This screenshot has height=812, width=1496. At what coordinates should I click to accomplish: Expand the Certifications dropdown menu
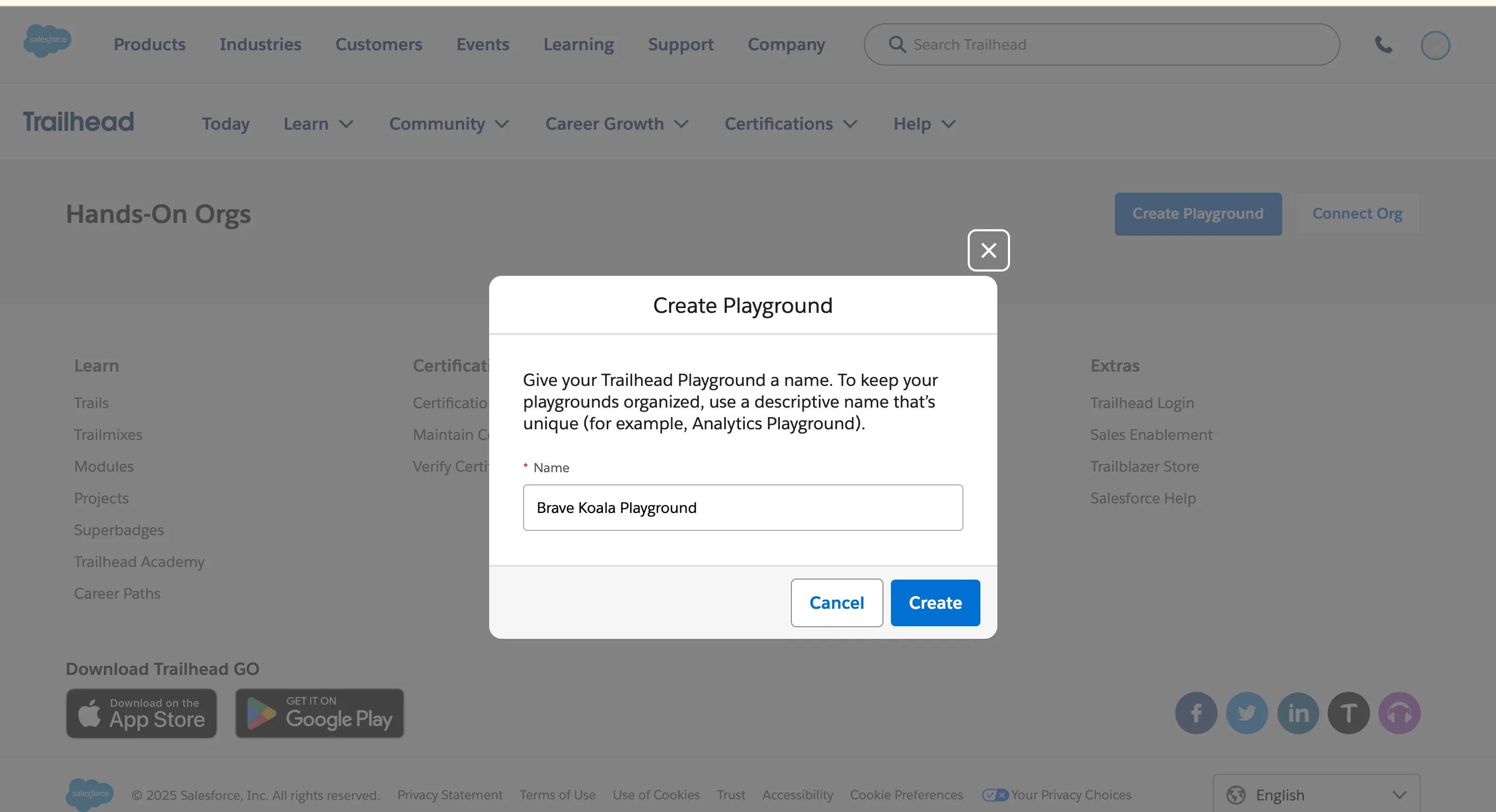click(x=790, y=124)
